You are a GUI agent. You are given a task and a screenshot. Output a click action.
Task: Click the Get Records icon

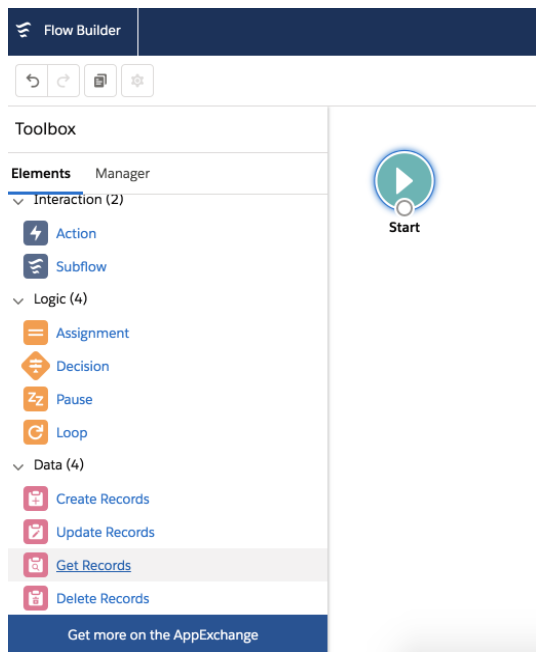coord(36,565)
